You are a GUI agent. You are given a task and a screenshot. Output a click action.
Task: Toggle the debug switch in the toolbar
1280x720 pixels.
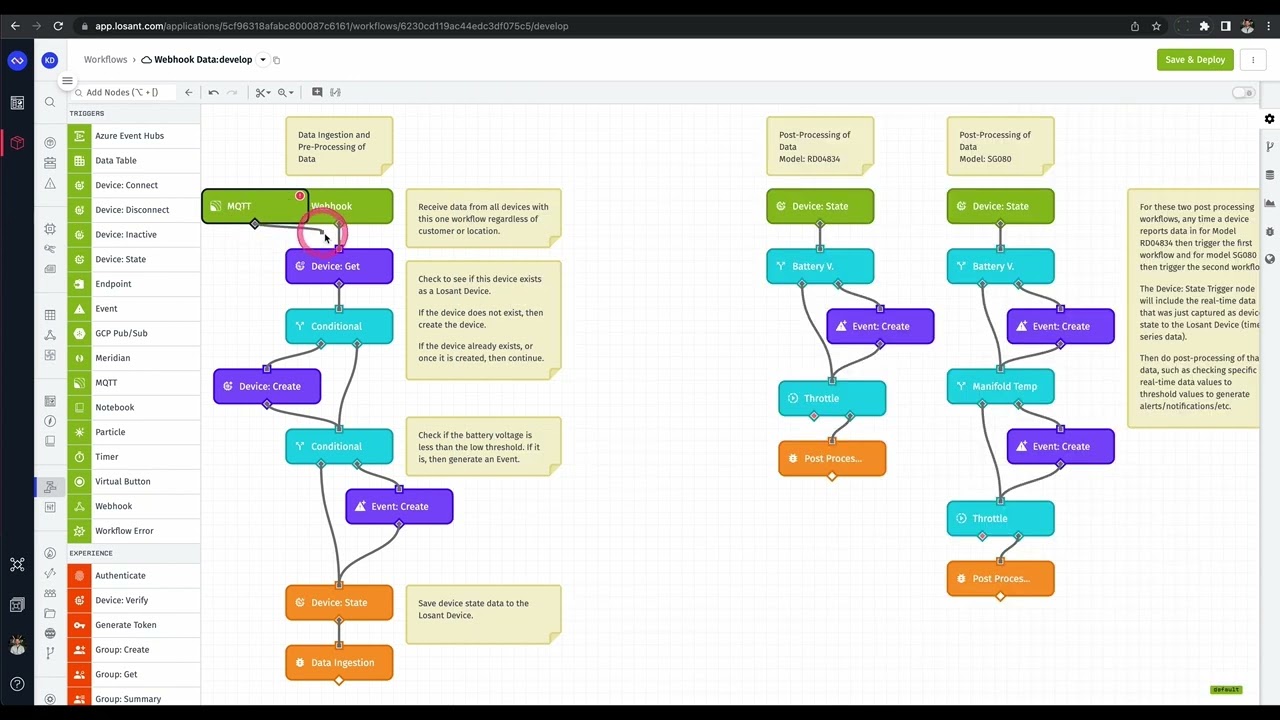pos(1243,93)
